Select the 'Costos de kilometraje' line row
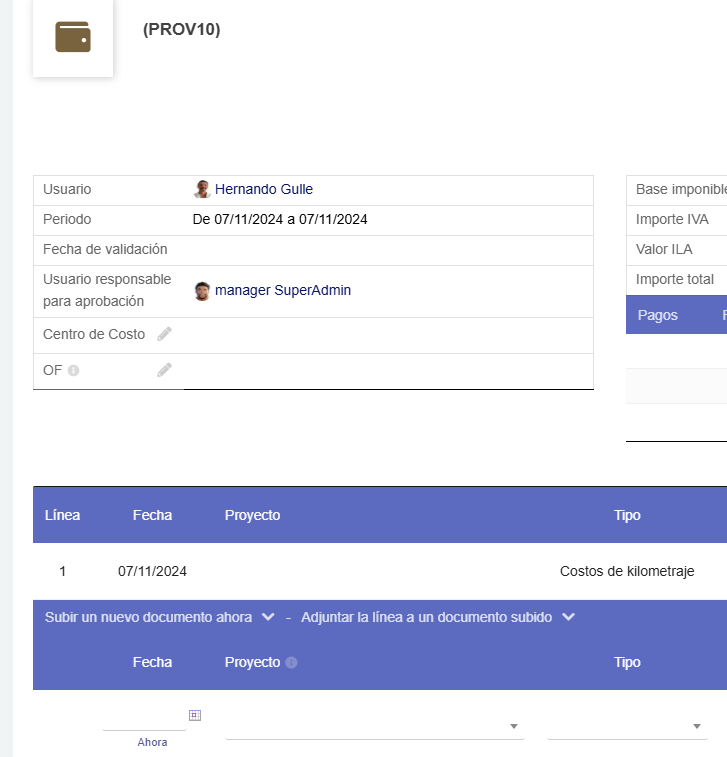Screen dimensions: 727x757 point(626,571)
